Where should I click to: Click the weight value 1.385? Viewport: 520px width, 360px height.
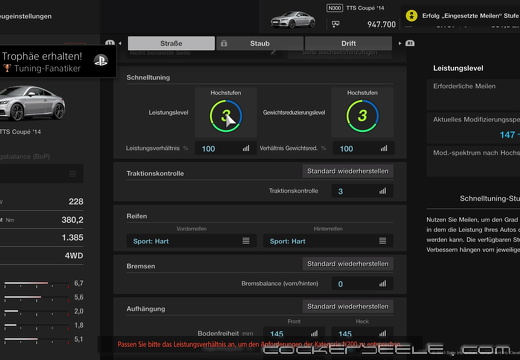tap(72, 238)
